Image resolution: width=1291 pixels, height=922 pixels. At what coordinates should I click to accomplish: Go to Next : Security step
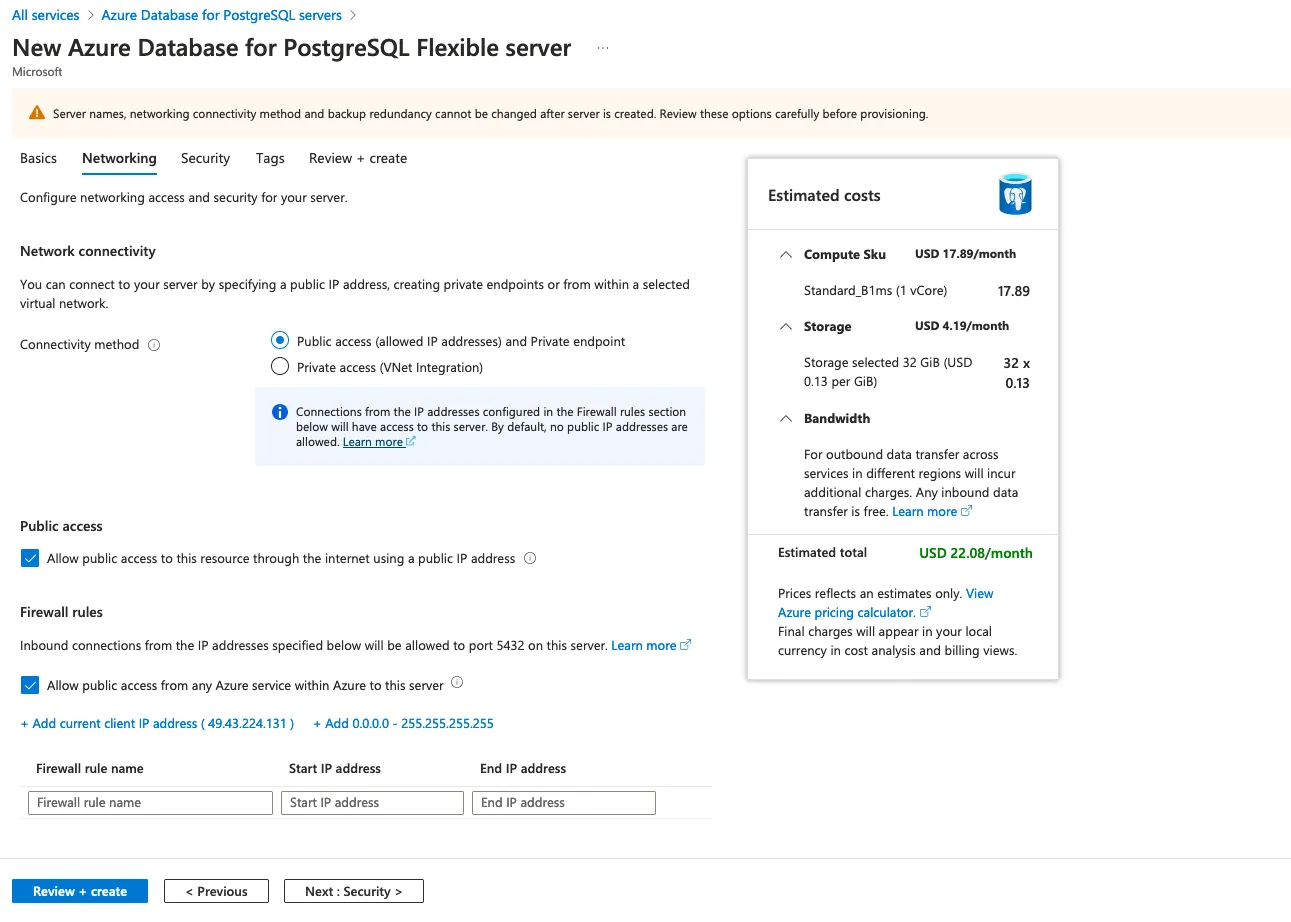pyautogui.click(x=353, y=892)
